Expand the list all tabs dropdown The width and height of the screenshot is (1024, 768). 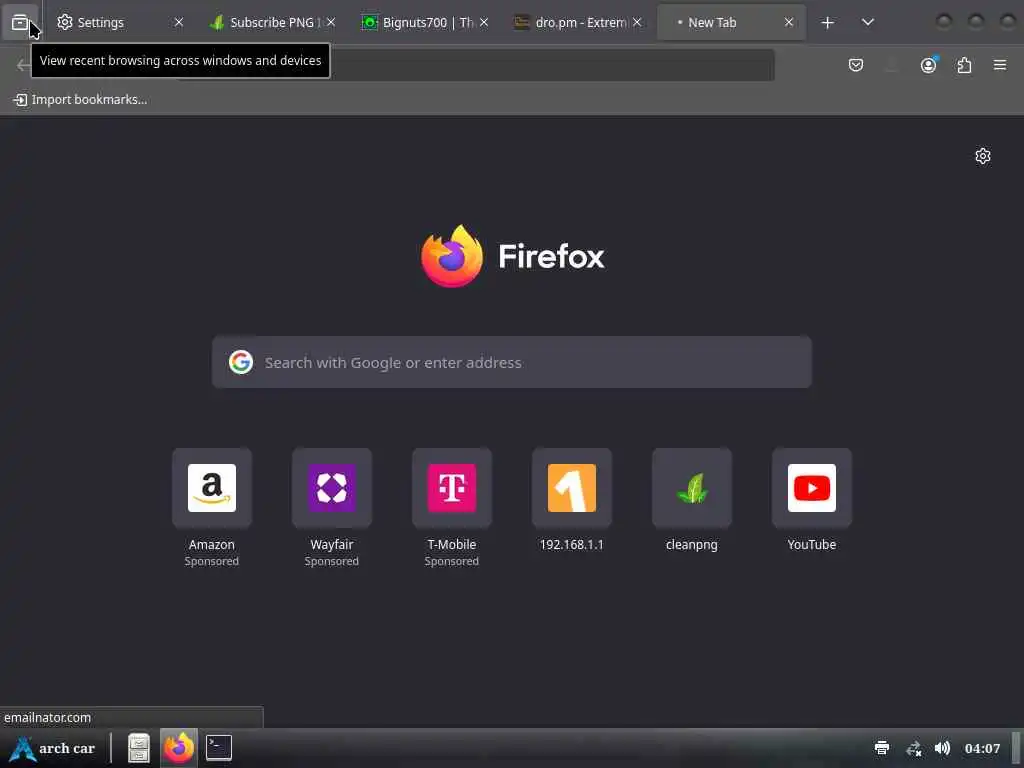(x=867, y=22)
